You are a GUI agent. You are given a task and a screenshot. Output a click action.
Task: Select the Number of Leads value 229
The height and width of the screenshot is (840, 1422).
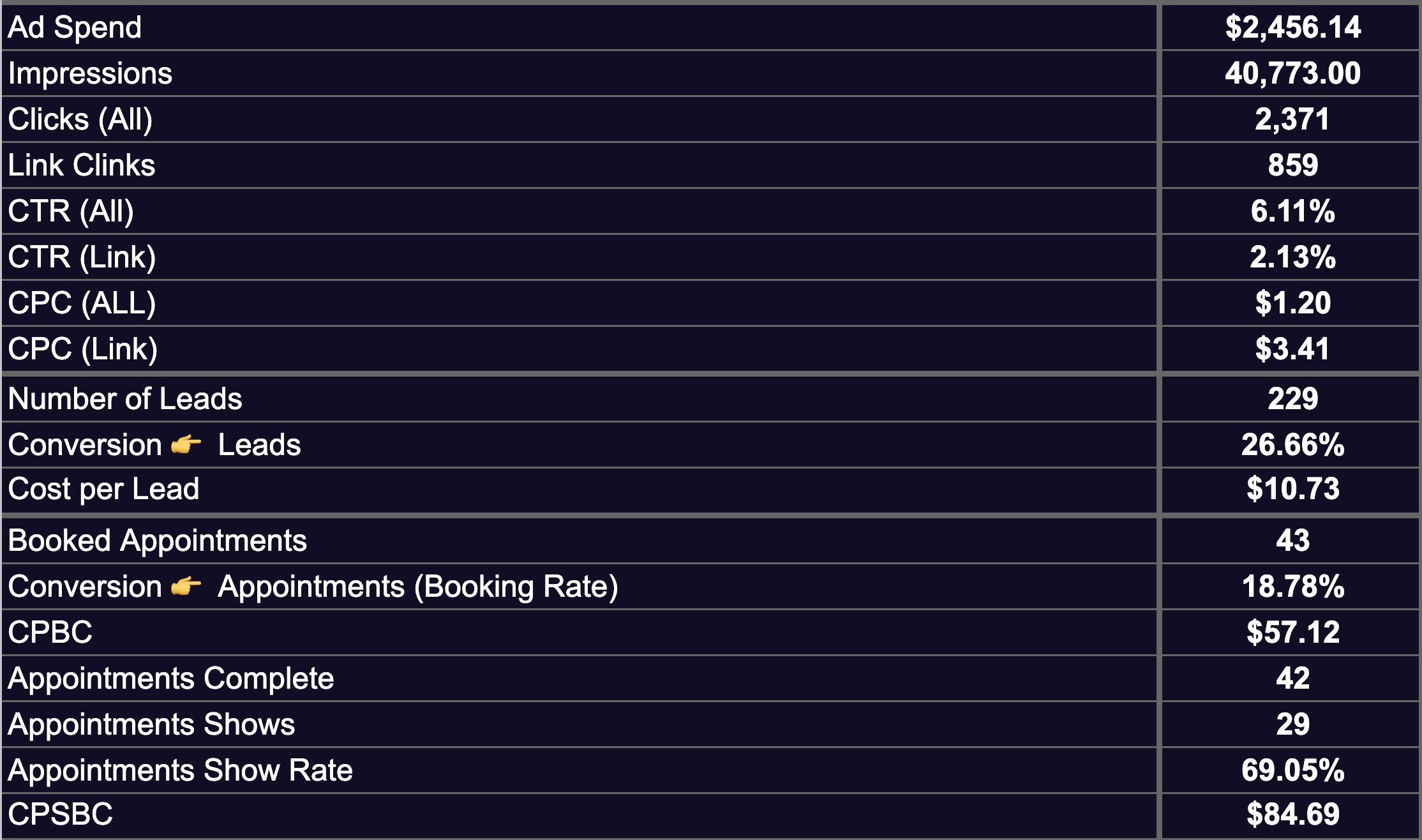1292,399
